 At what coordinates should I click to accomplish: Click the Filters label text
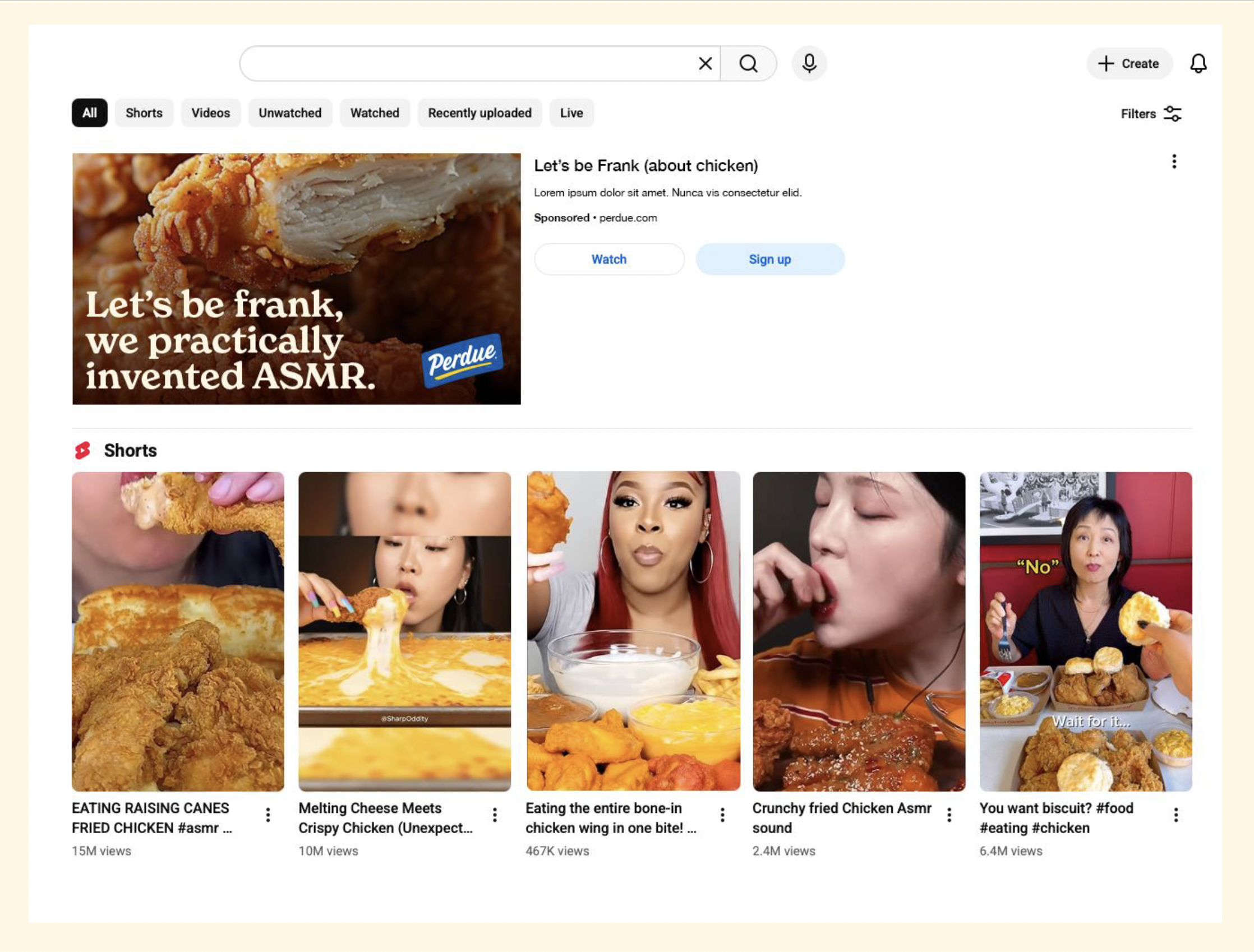tap(1138, 114)
